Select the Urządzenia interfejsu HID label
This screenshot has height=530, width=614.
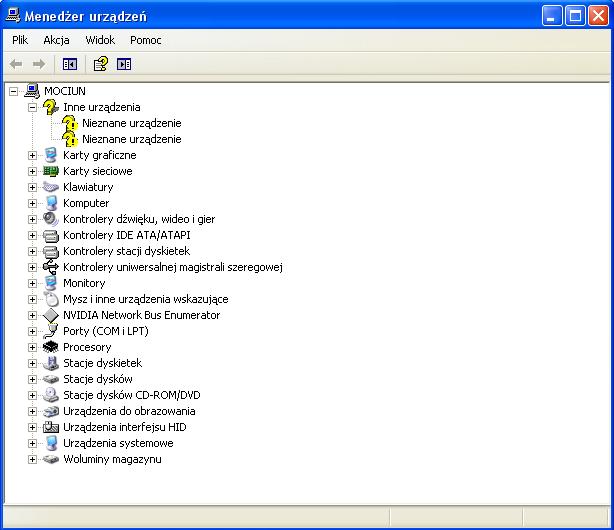(x=125, y=427)
